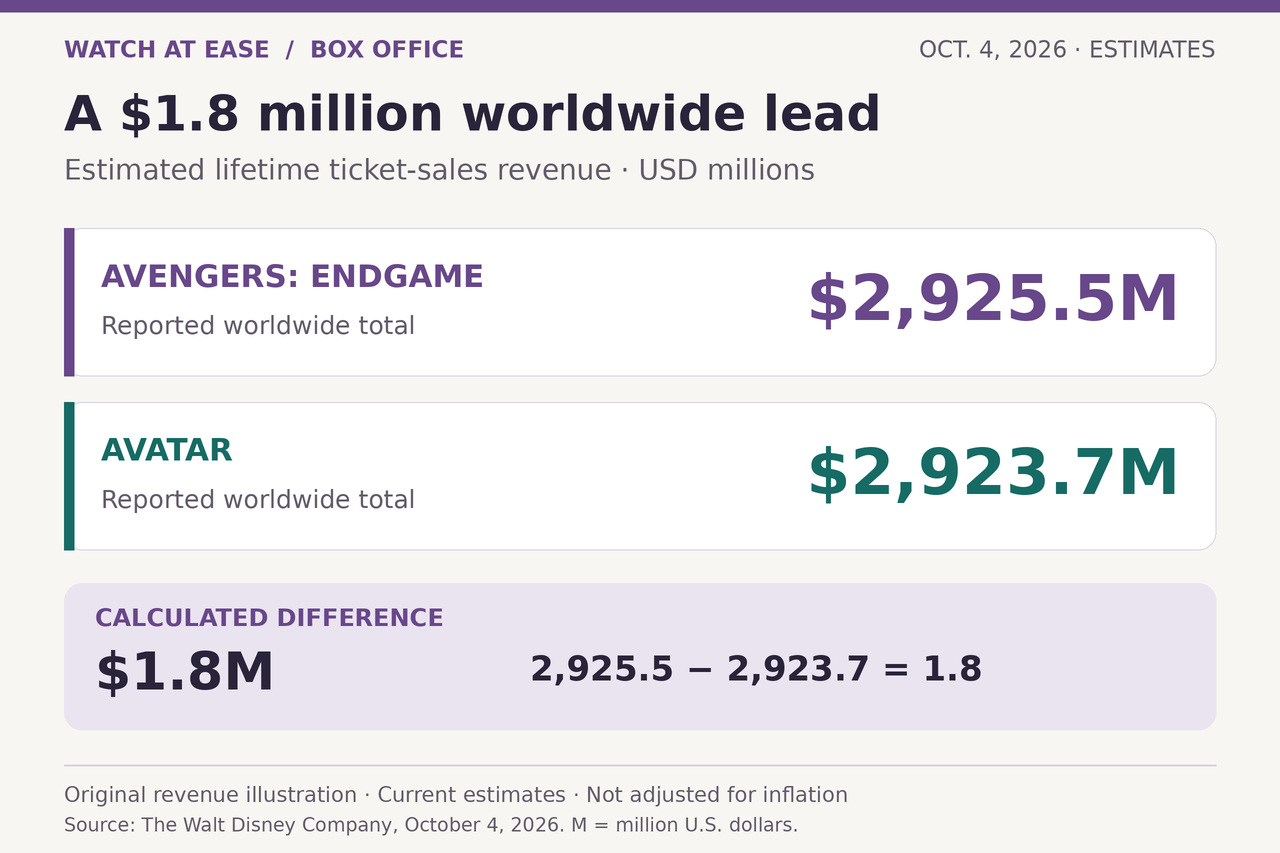Select the CALCULATED DIFFERENCE label
This screenshot has width=1280, height=853.
[269, 618]
